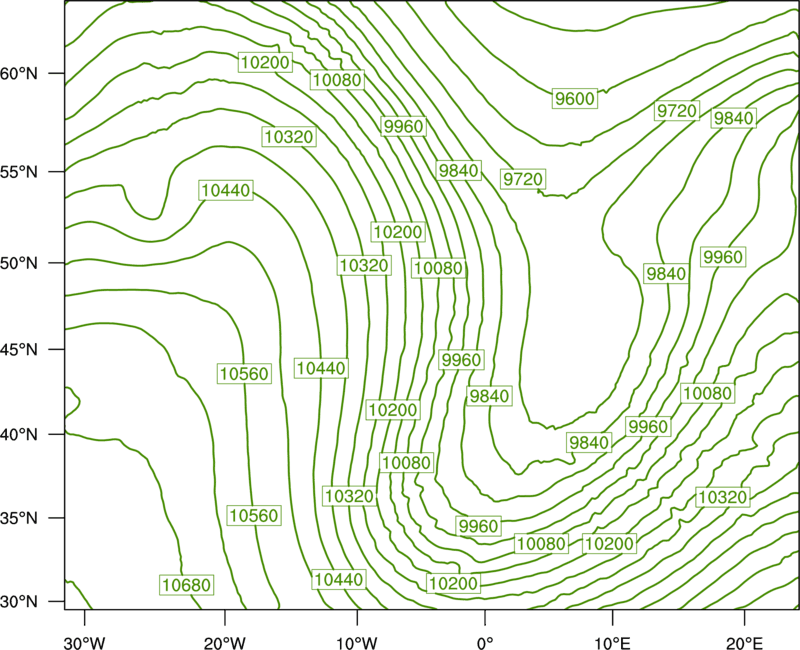Pick the 10°W longitude axis label
The width and height of the screenshot is (800, 650).
pyautogui.click(x=357, y=643)
